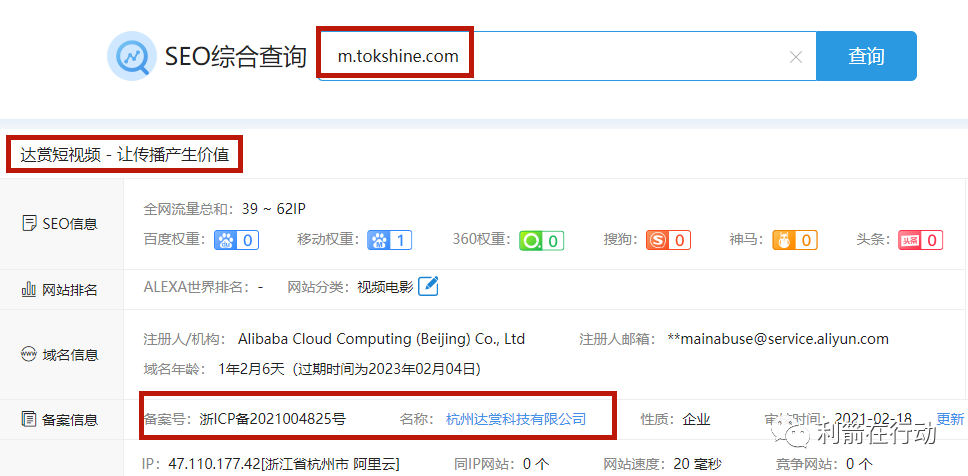The width and height of the screenshot is (968, 476).
Task: Click the blue 查询 button
Action: point(866,56)
